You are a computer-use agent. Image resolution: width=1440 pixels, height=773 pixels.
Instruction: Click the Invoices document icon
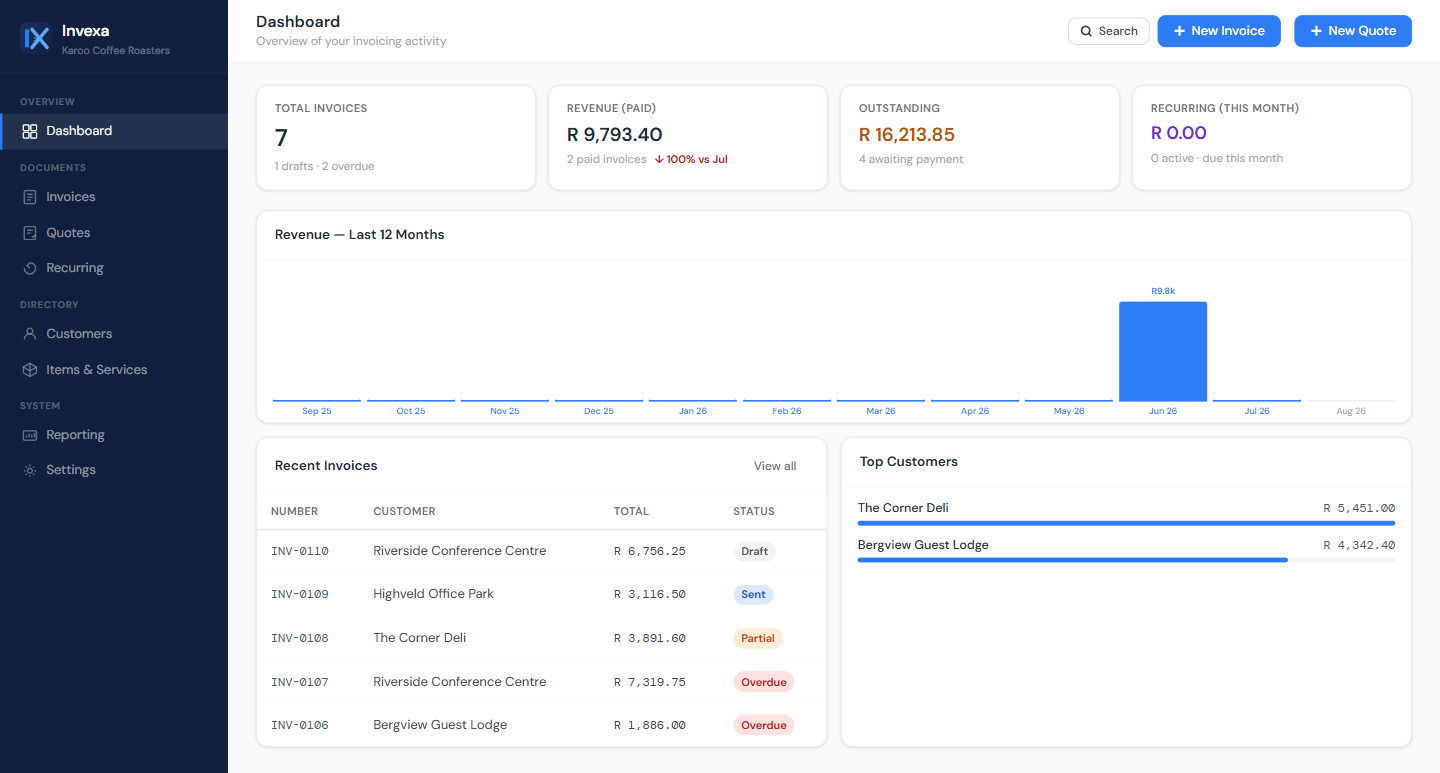pos(30,197)
